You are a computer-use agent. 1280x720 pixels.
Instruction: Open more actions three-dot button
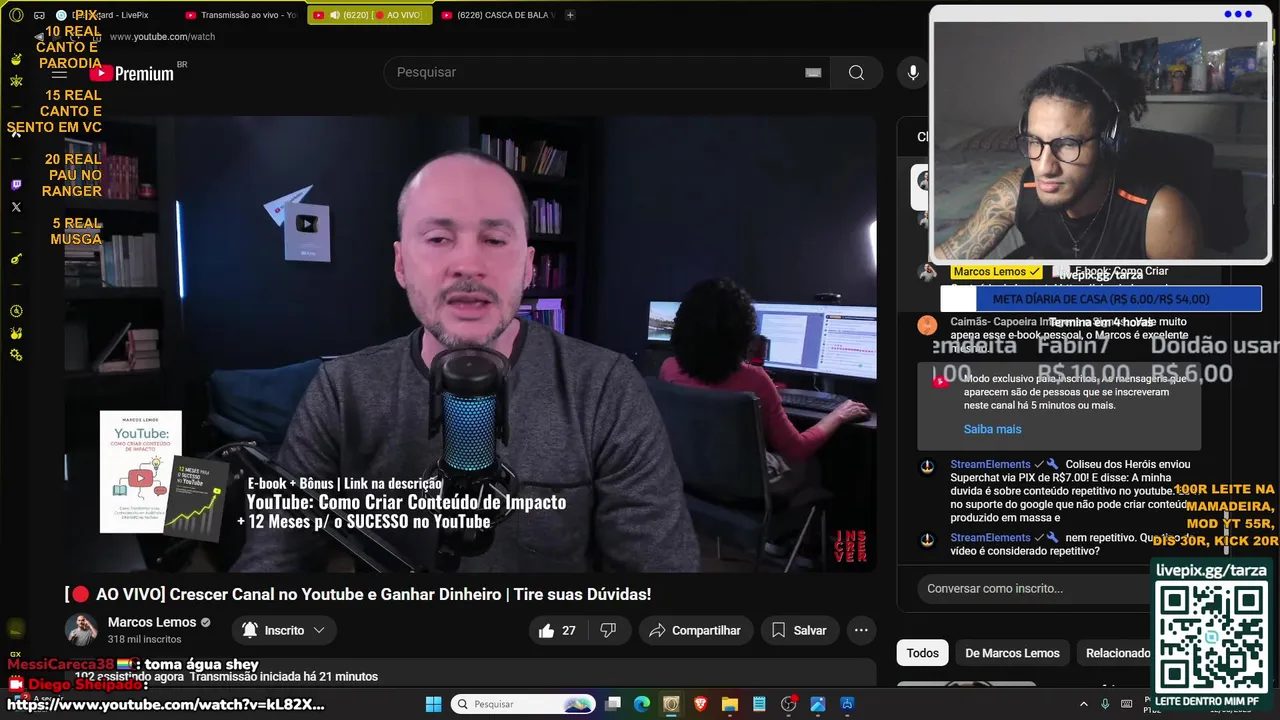861,630
